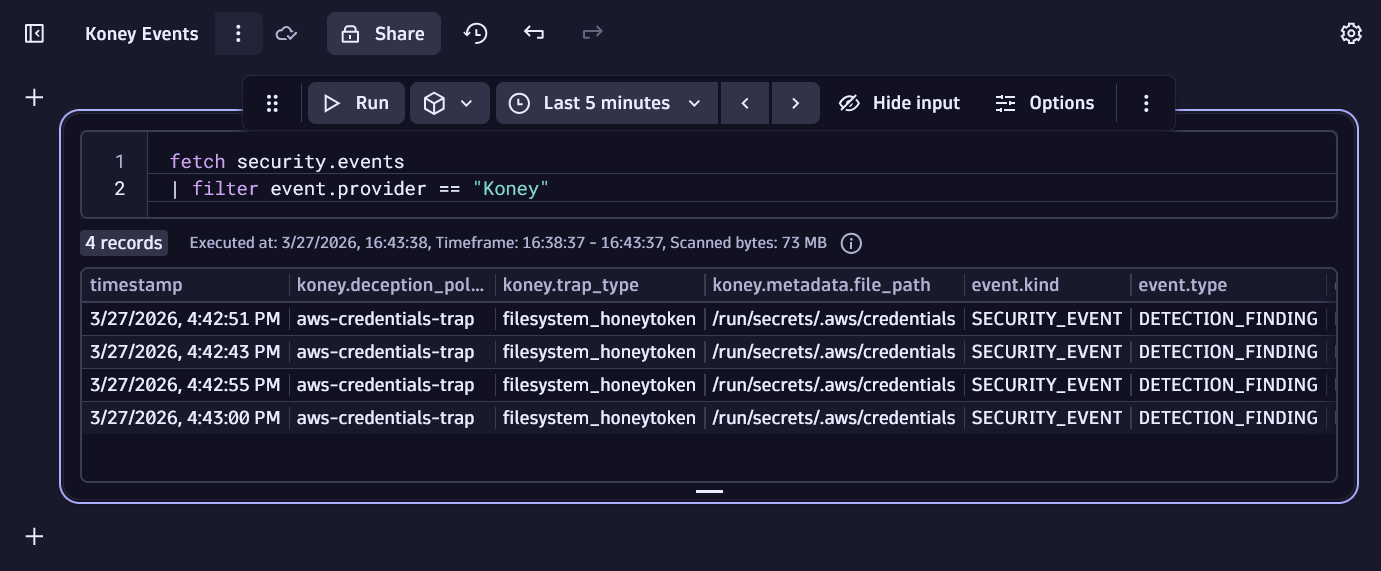
Task: Select the 4:42:51 PM timestamp cell
Action: (185, 319)
